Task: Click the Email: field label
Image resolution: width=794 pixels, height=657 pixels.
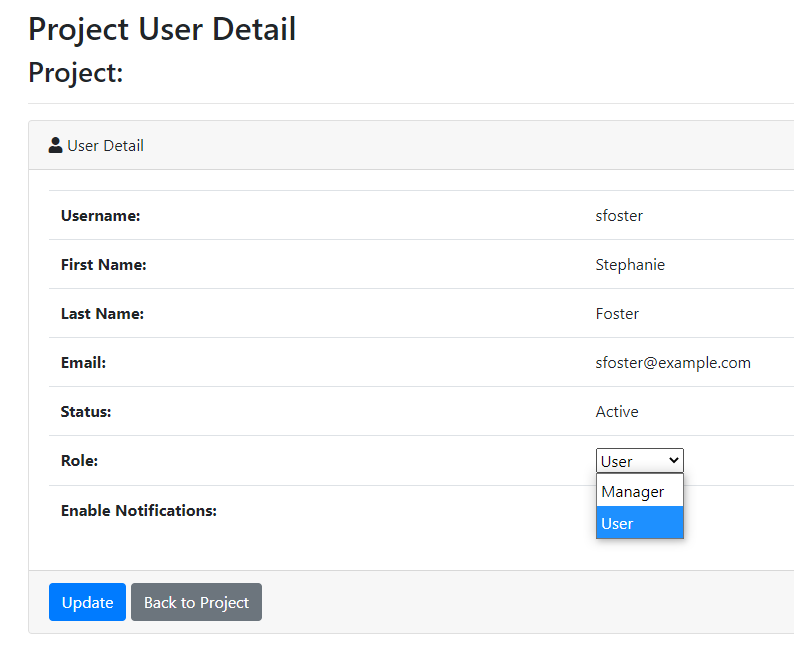Action: click(83, 363)
